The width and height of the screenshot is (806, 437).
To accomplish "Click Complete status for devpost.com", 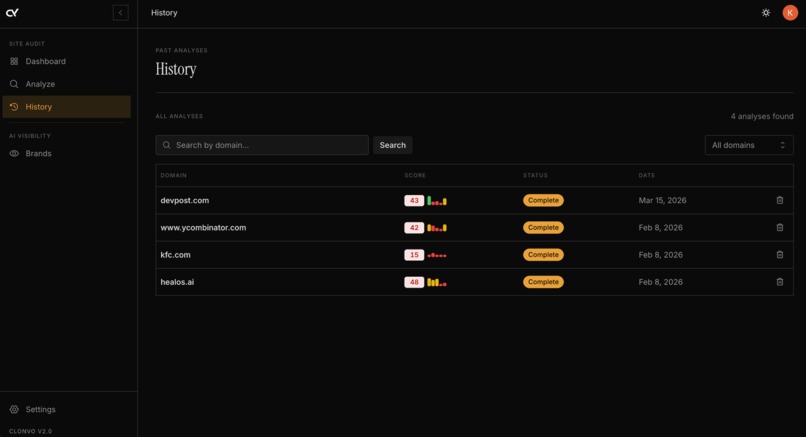I will pyautogui.click(x=543, y=201).
